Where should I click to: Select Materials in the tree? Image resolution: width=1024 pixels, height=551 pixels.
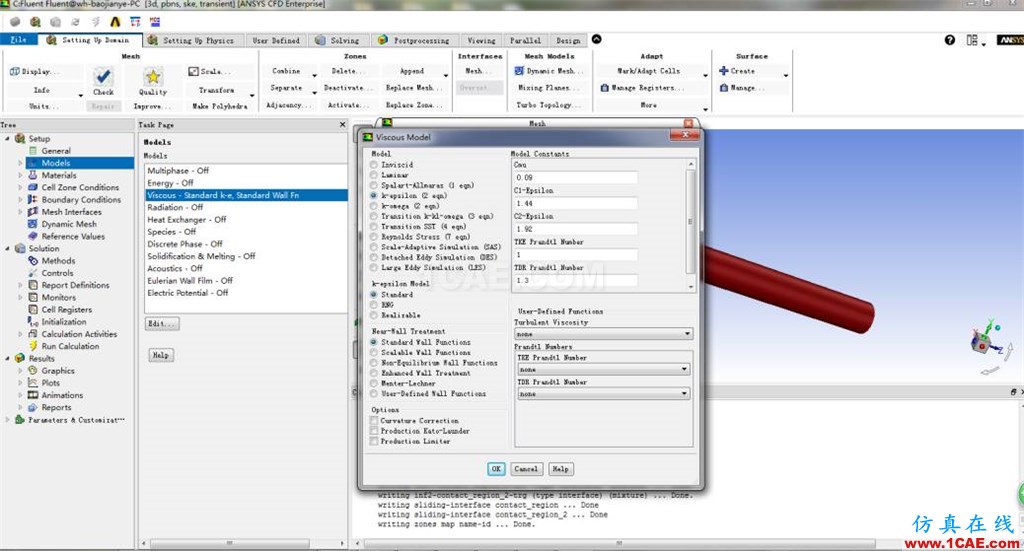pos(59,175)
